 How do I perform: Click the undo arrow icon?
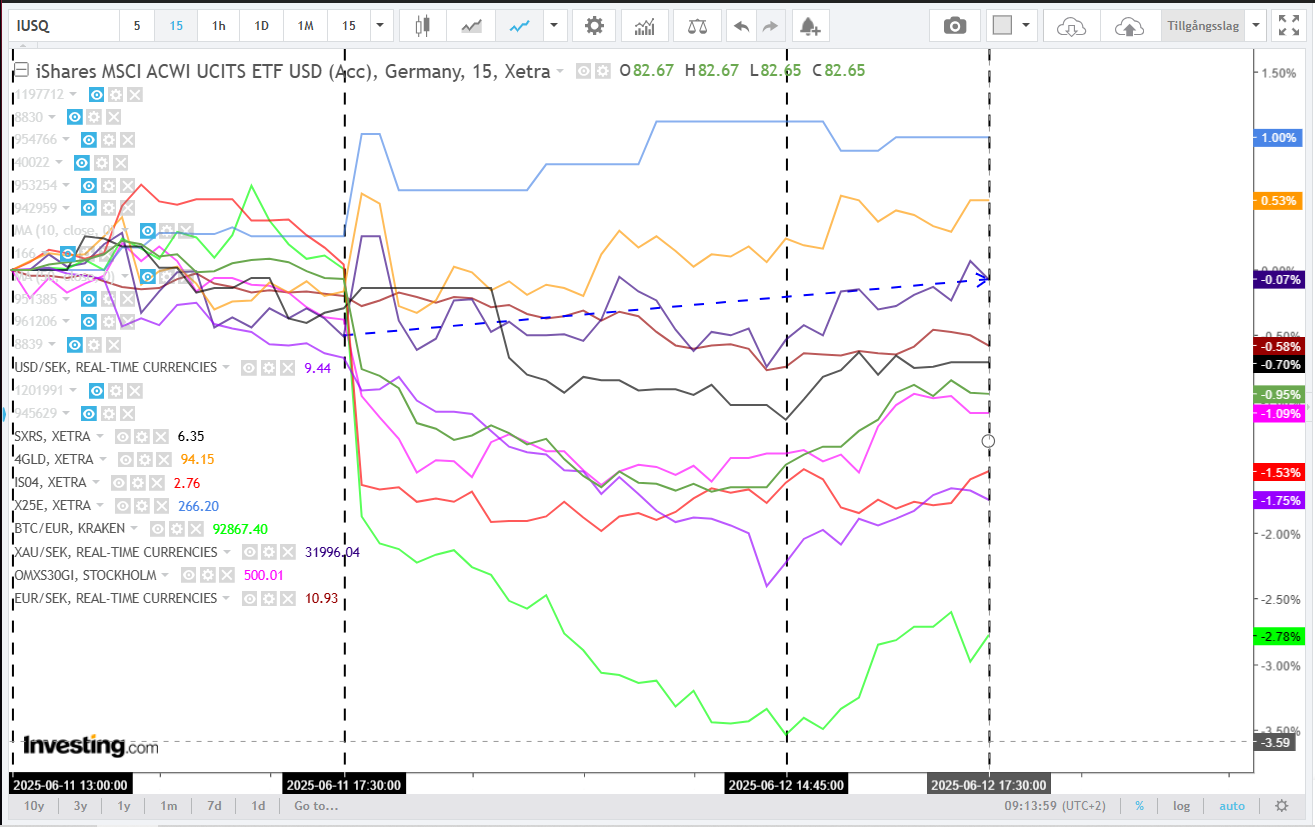[741, 26]
